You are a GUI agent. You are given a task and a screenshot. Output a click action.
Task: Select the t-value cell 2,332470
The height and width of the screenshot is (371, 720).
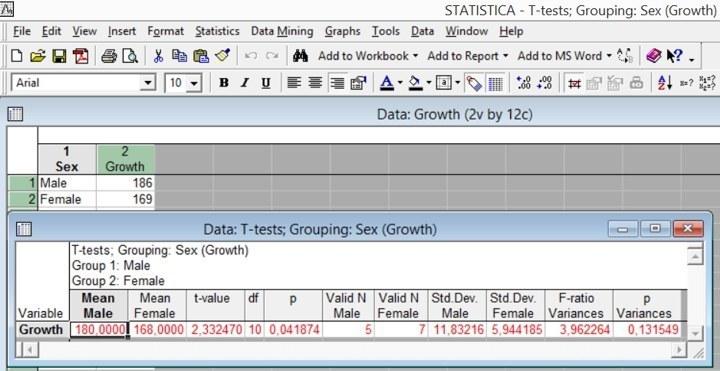(216, 330)
